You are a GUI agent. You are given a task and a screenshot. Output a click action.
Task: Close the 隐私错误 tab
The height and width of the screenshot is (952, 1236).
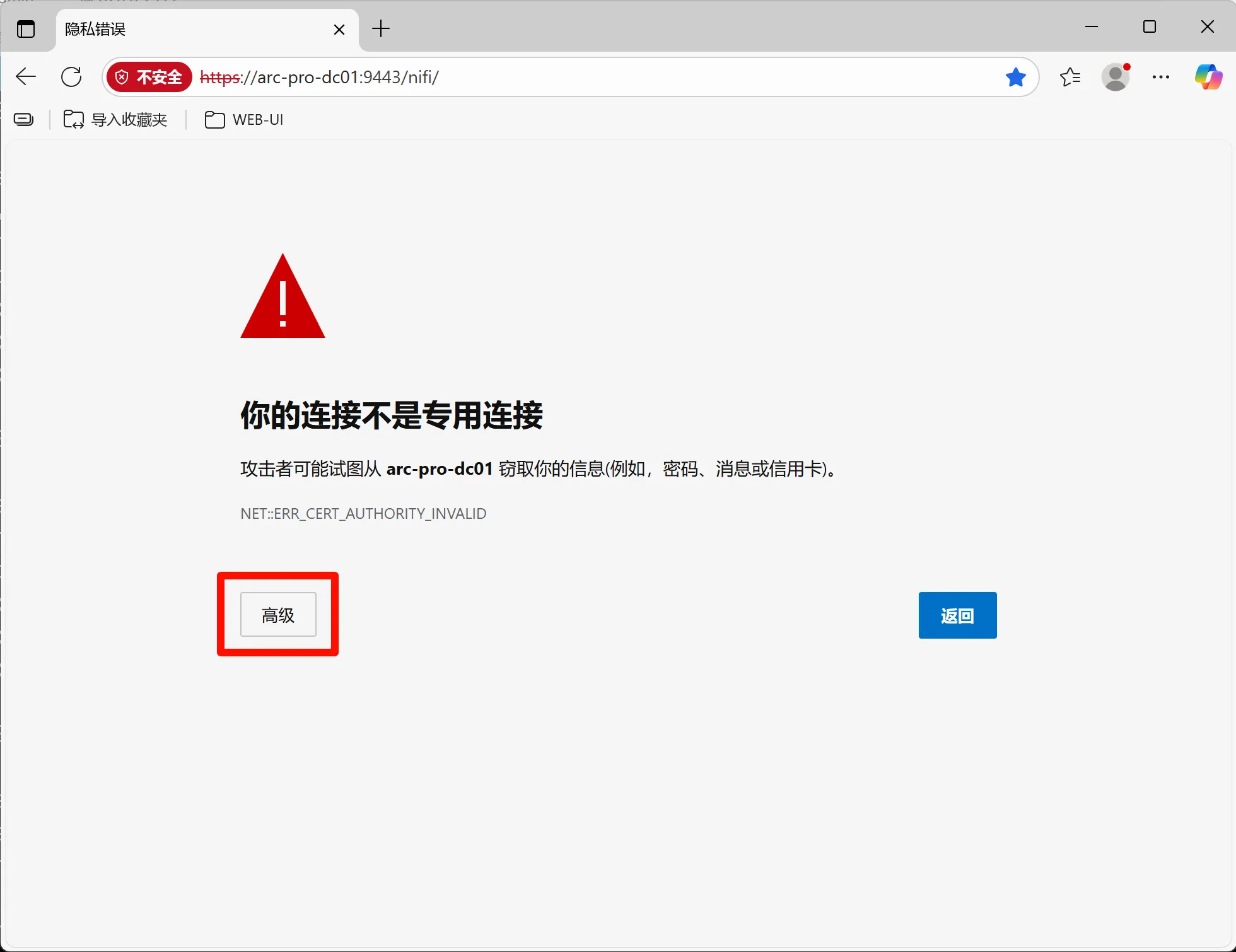[x=339, y=30]
